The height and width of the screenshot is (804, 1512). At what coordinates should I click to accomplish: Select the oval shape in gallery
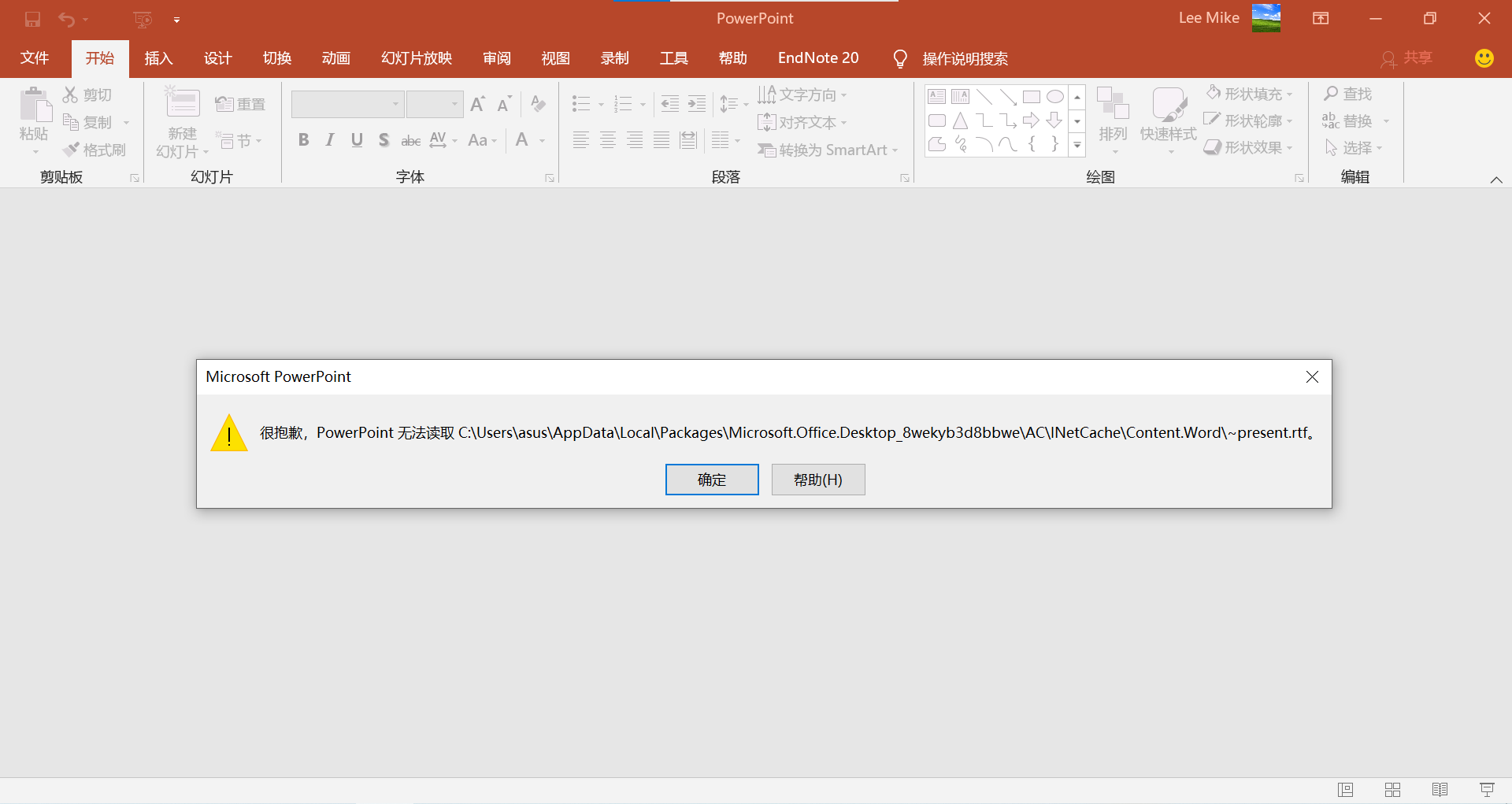coord(1055,97)
